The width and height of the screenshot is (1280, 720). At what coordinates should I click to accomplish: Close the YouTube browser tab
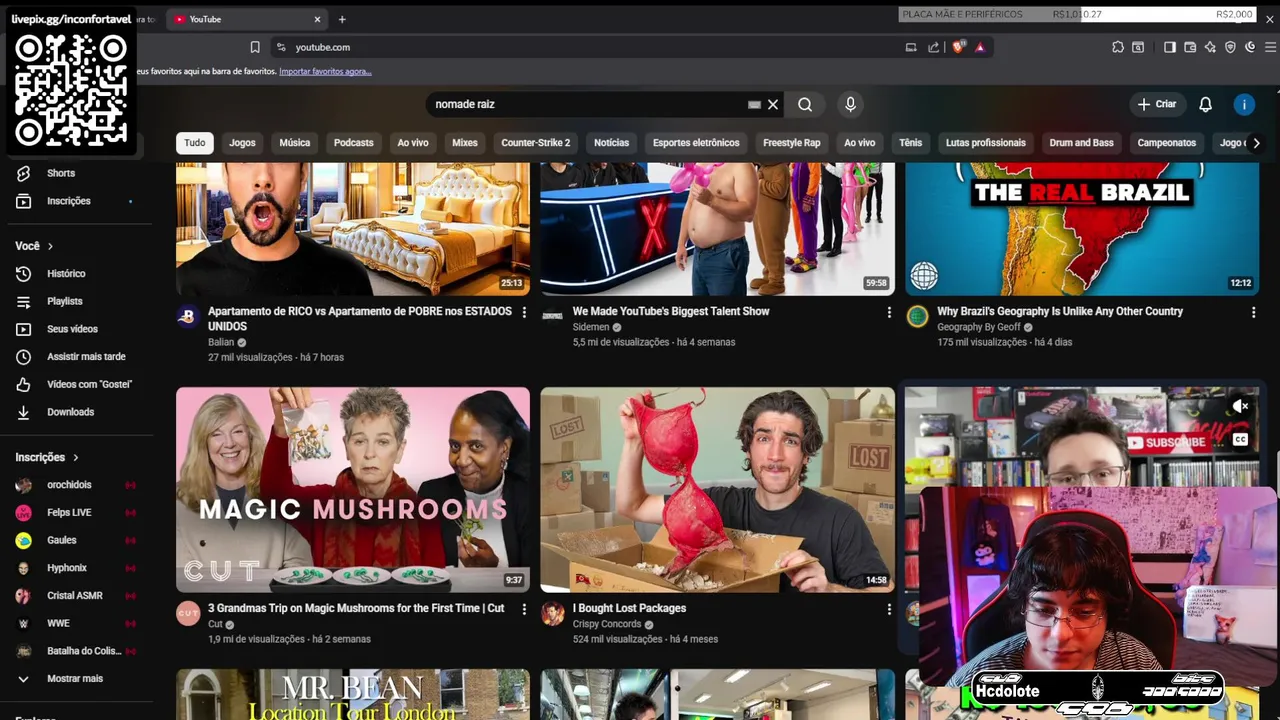tap(318, 19)
